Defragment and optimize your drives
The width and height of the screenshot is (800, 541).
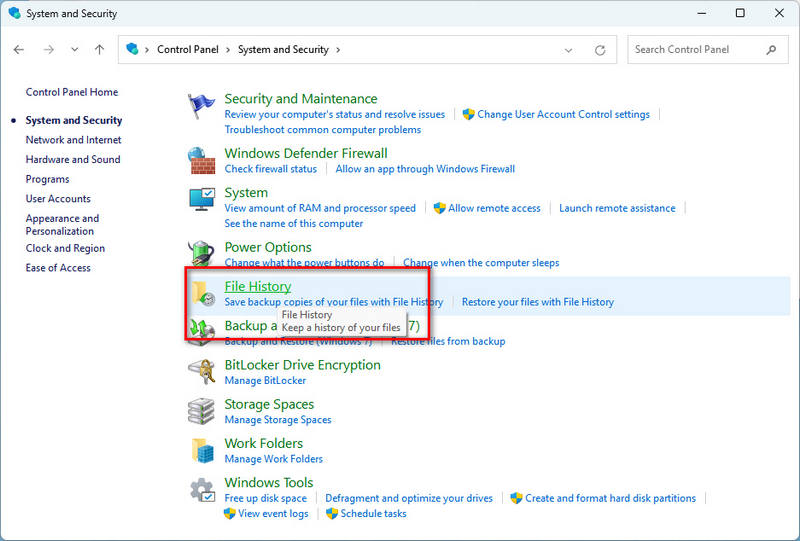tap(409, 499)
